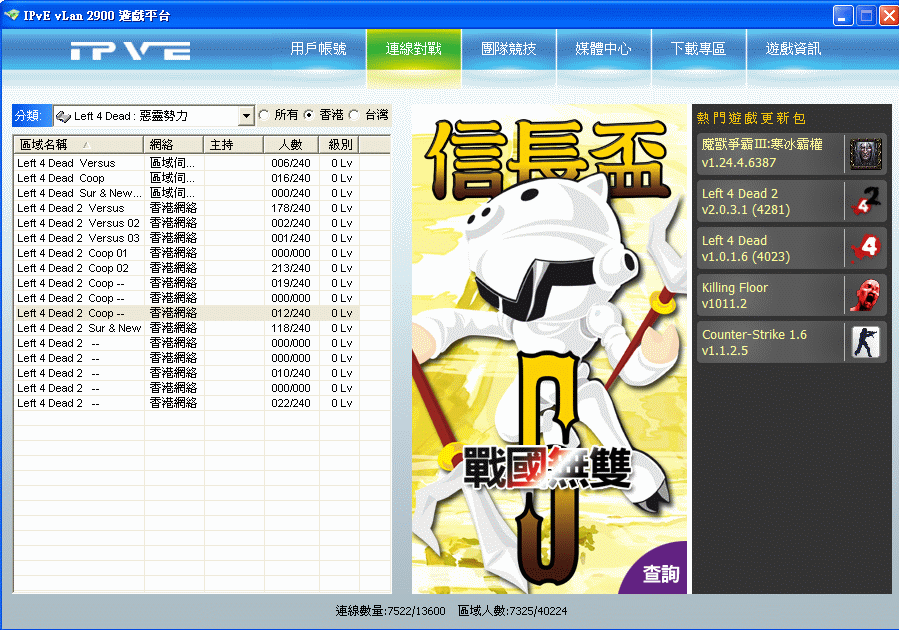
Task: Select Left 4 Dead 2 -- row with 010/240
Action: point(186,373)
